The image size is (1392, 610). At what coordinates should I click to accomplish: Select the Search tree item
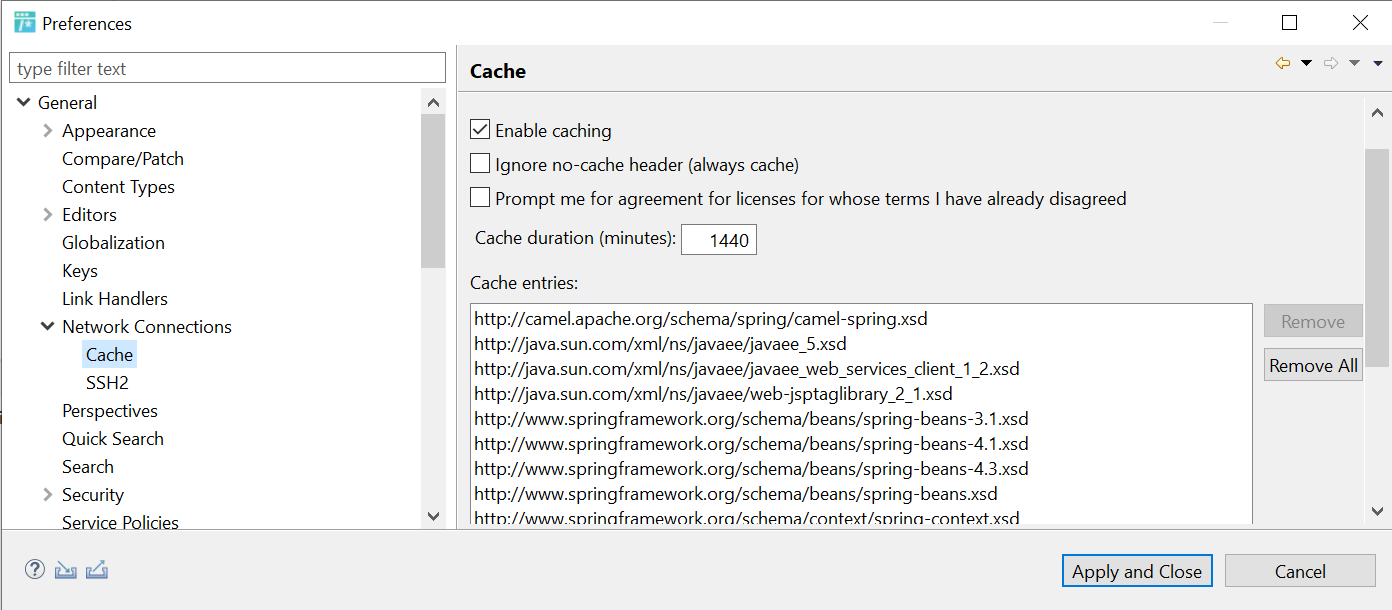[88, 467]
